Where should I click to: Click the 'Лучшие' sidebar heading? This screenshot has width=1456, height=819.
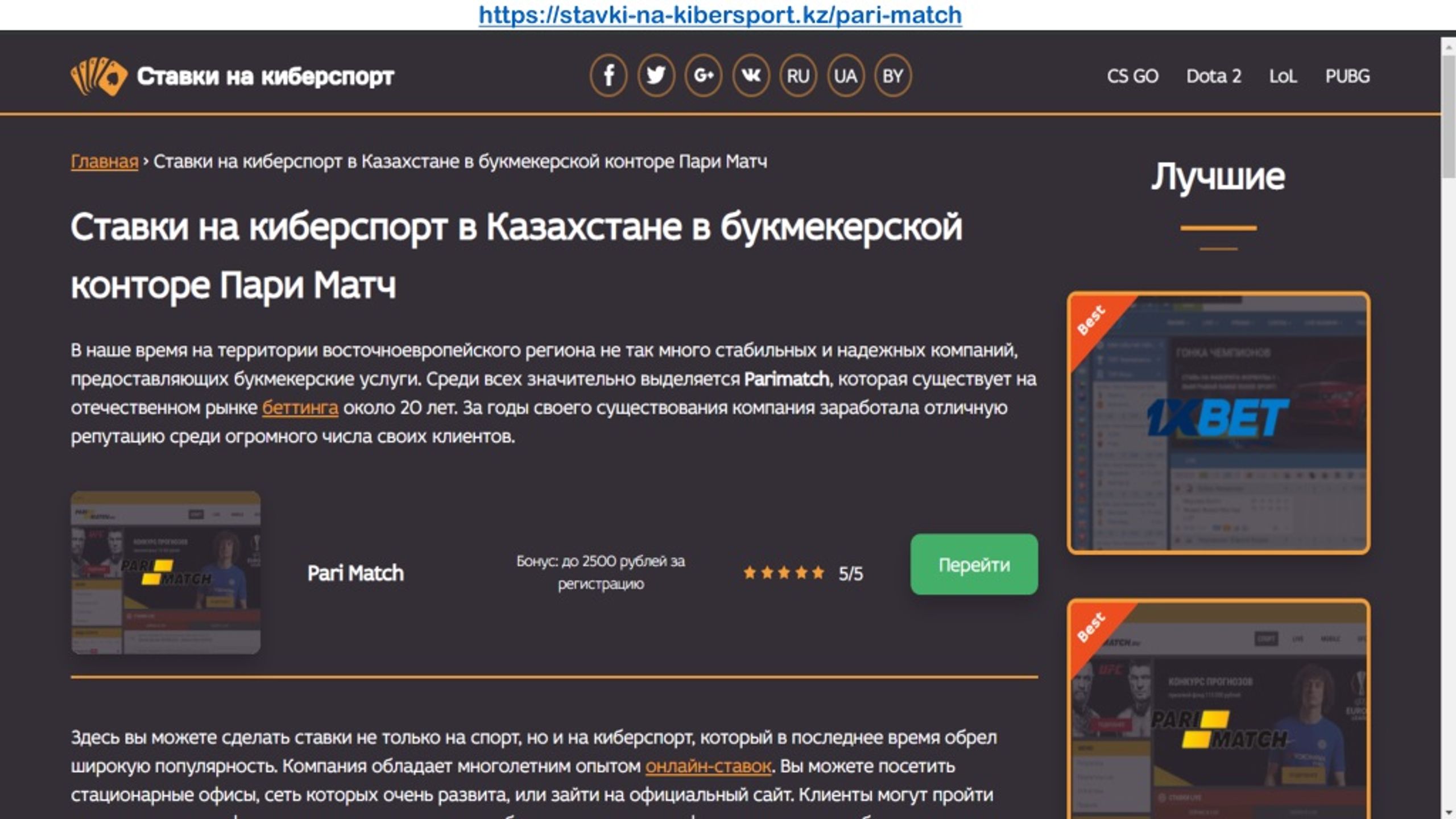(1218, 176)
